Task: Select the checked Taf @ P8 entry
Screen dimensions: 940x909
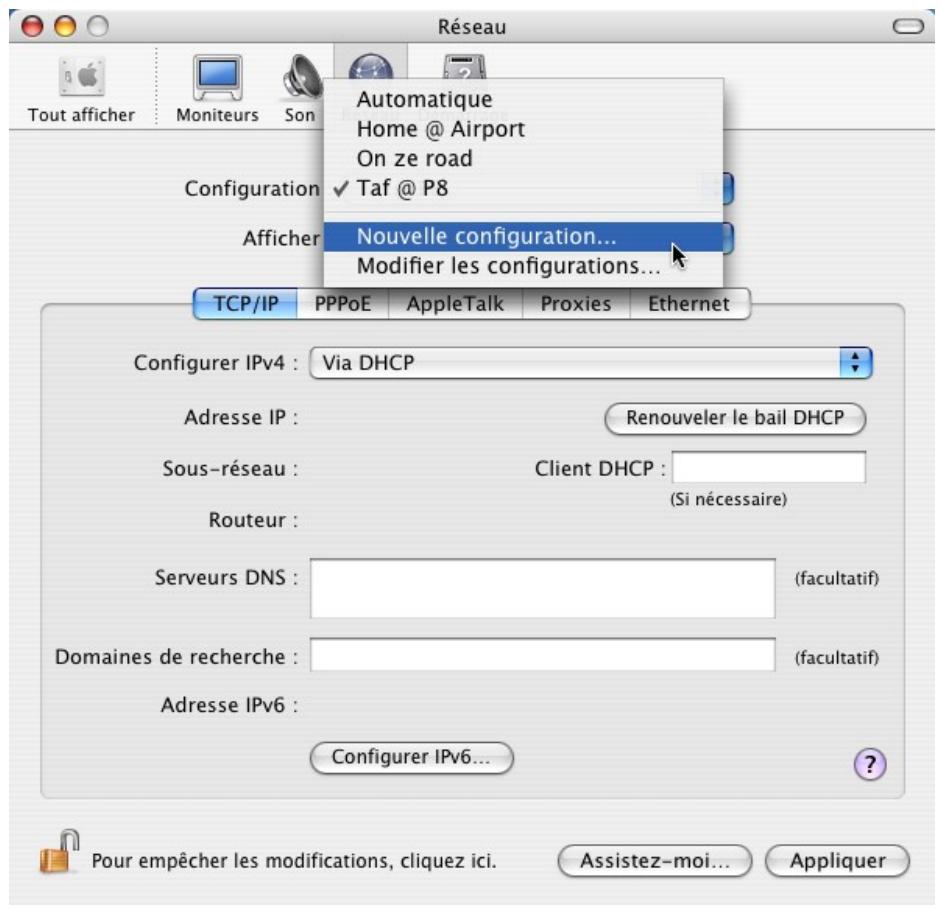Action: click(523, 188)
